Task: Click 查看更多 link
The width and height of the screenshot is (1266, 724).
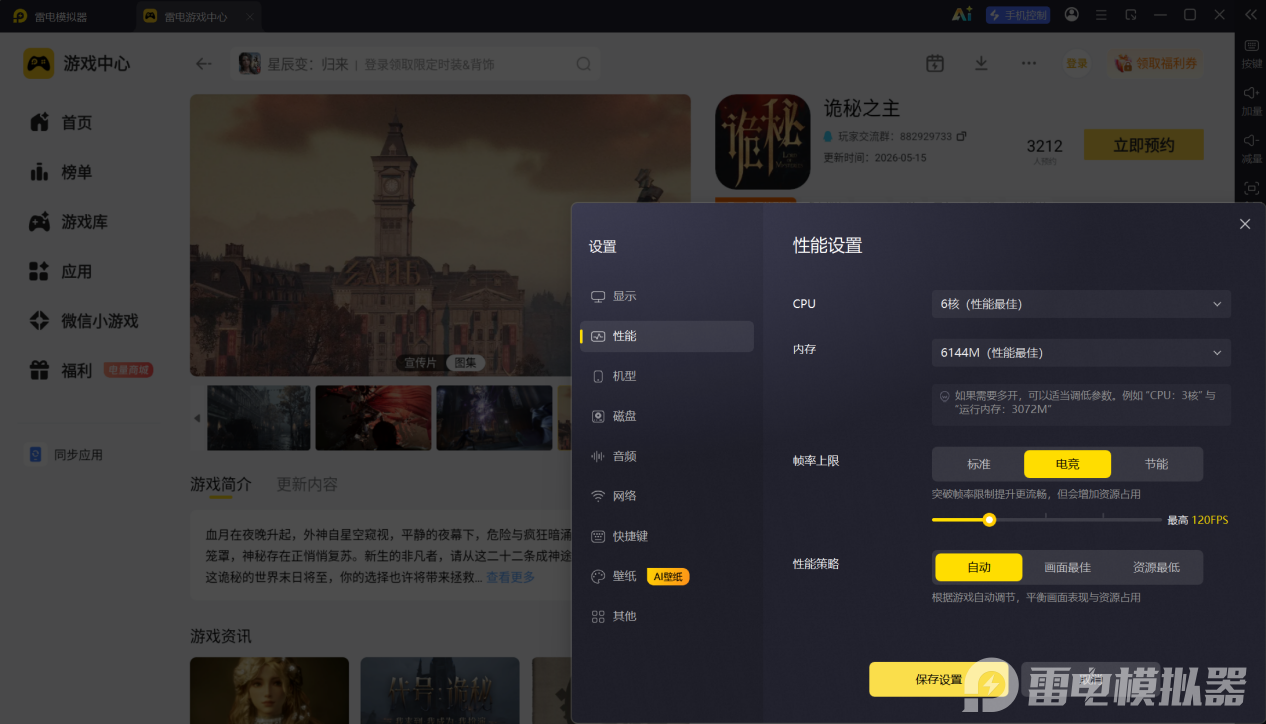Action: tap(510, 577)
